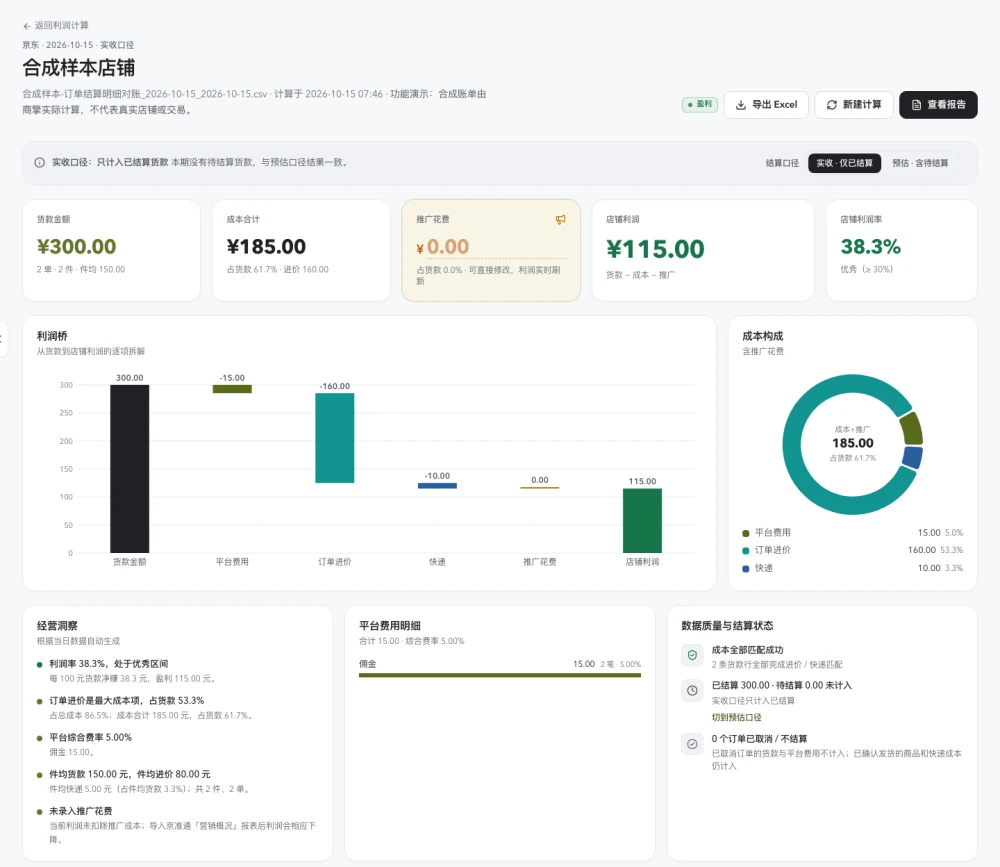Viewport: 1000px width, 867px height.
Task: Click the back arrow icon
Action: (x=27, y=26)
